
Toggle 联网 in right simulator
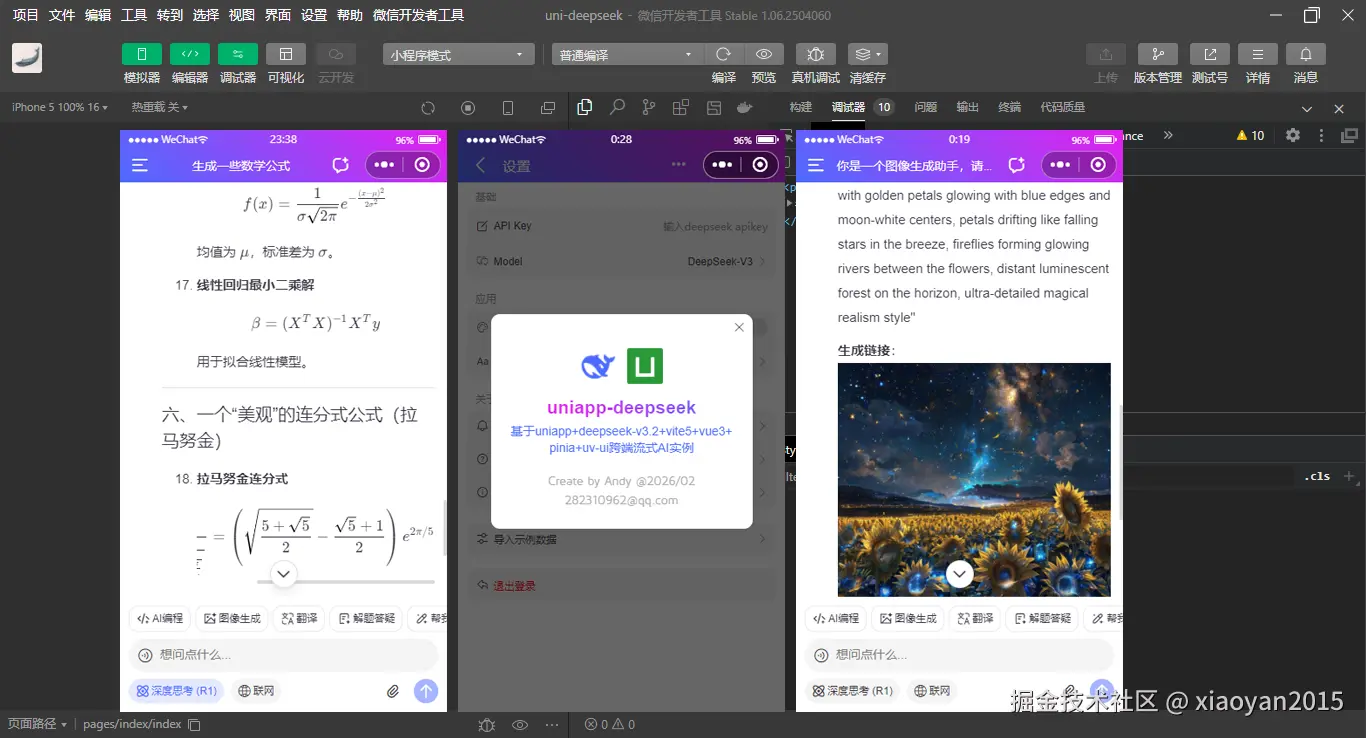[x=932, y=691]
